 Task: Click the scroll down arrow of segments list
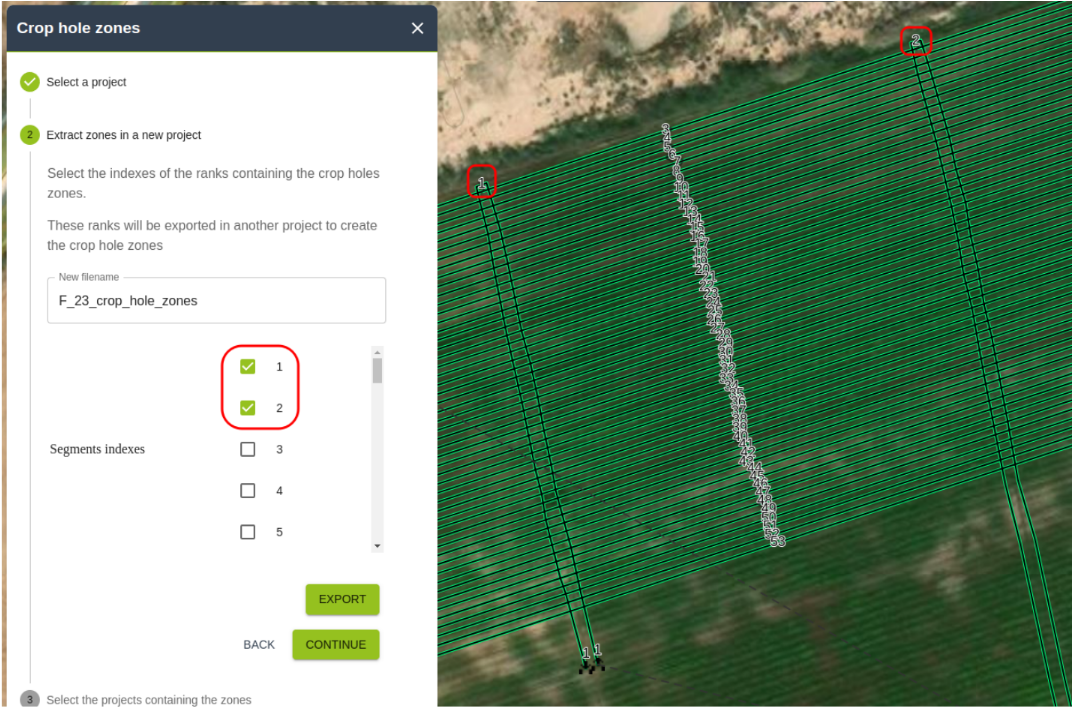tap(377, 546)
